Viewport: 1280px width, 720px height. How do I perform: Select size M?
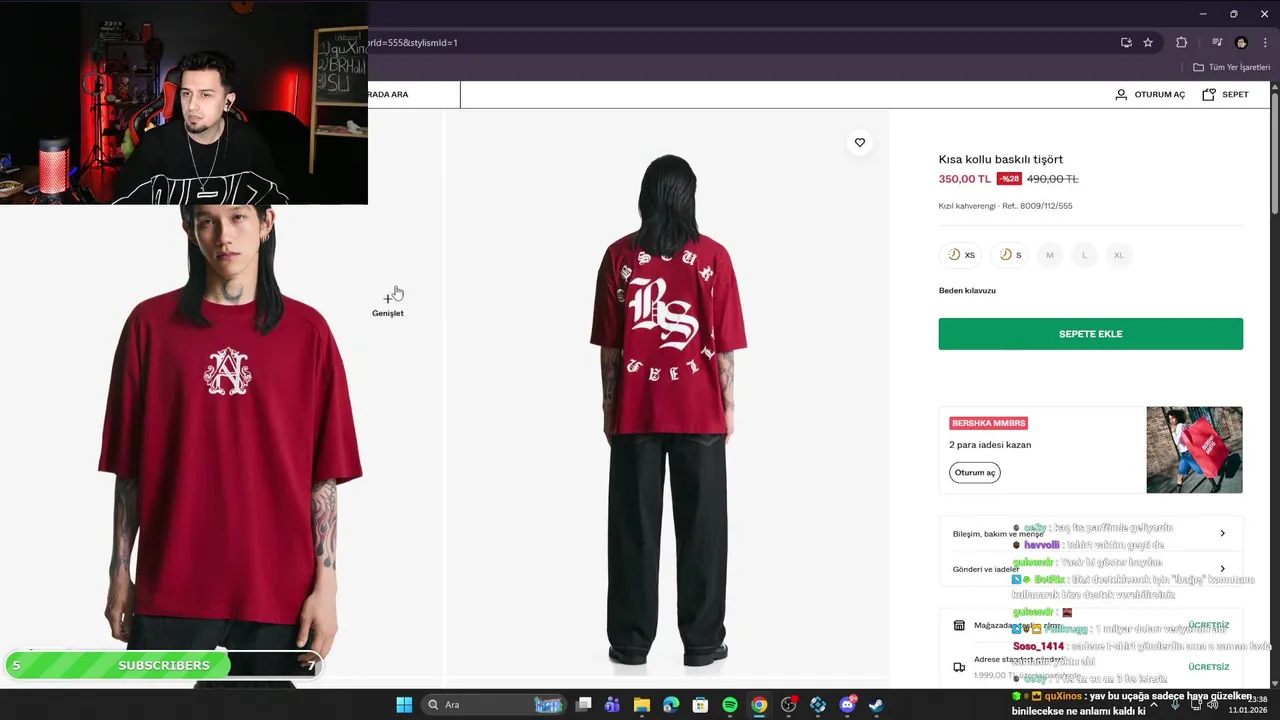click(x=1050, y=255)
